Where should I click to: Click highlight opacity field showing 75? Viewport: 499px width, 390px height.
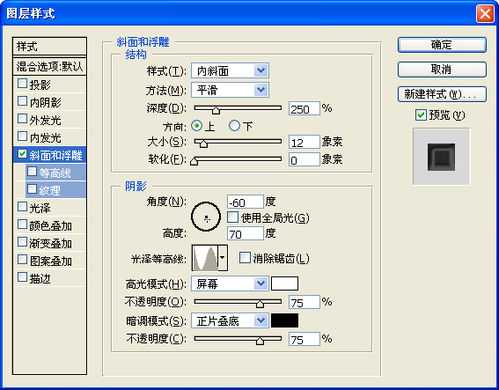tap(304, 303)
